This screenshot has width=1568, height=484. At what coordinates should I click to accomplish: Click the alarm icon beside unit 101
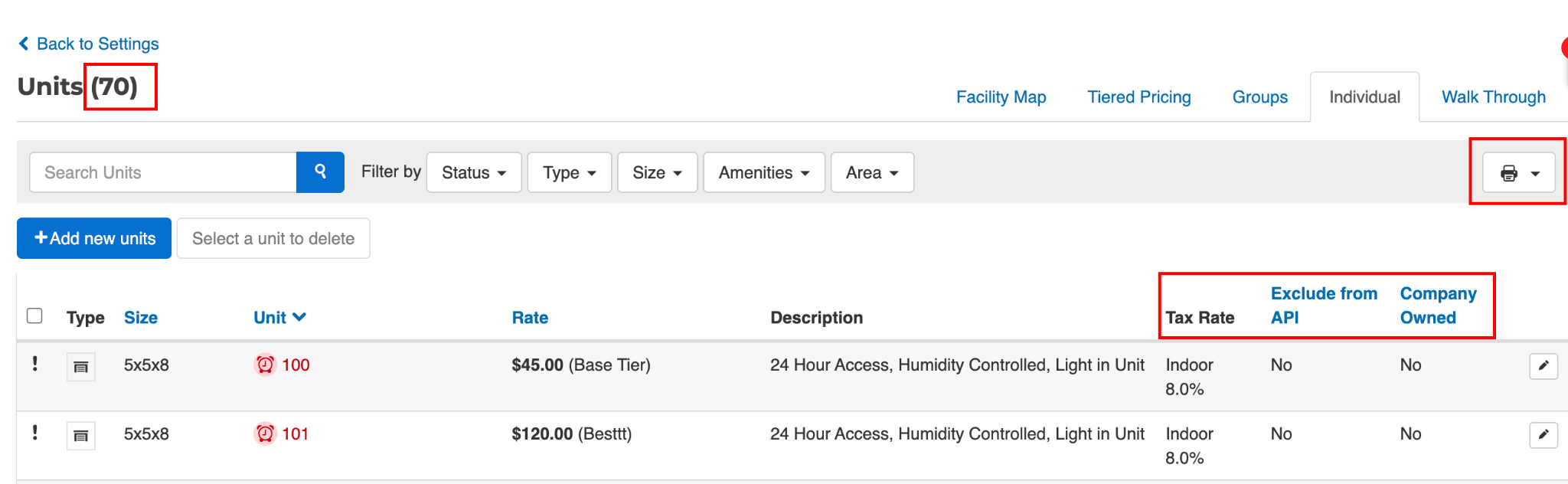coord(265,434)
